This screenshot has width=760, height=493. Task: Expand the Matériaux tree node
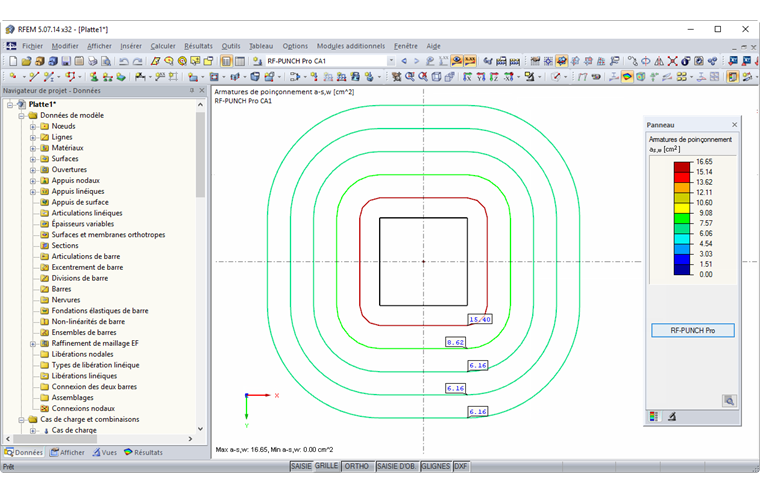coord(33,148)
